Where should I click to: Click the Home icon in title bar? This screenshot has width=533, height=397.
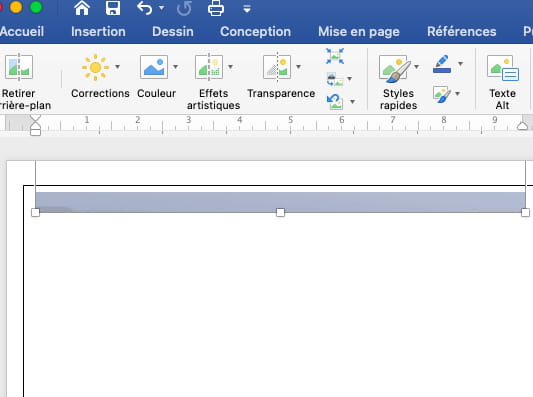pyautogui.click(x=82, y=8)
